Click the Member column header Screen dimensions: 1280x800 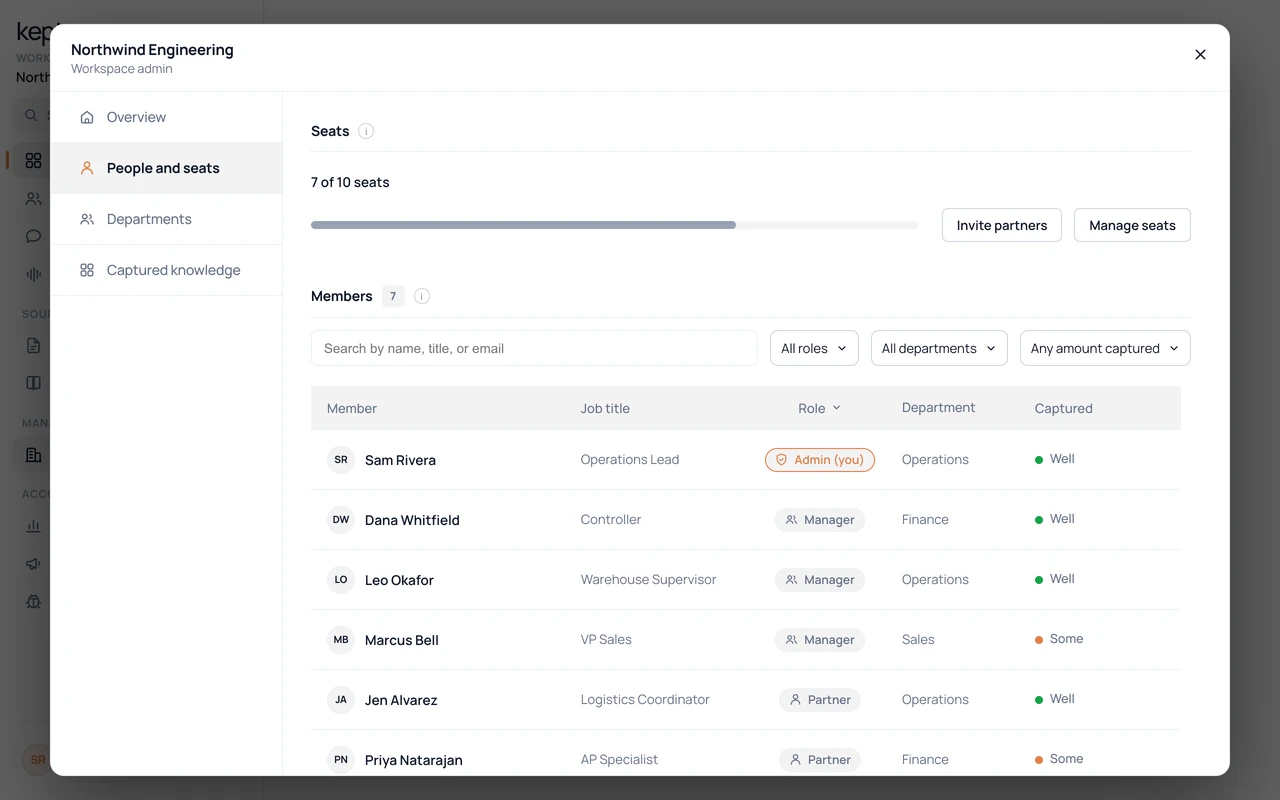(x=352, y=408)
